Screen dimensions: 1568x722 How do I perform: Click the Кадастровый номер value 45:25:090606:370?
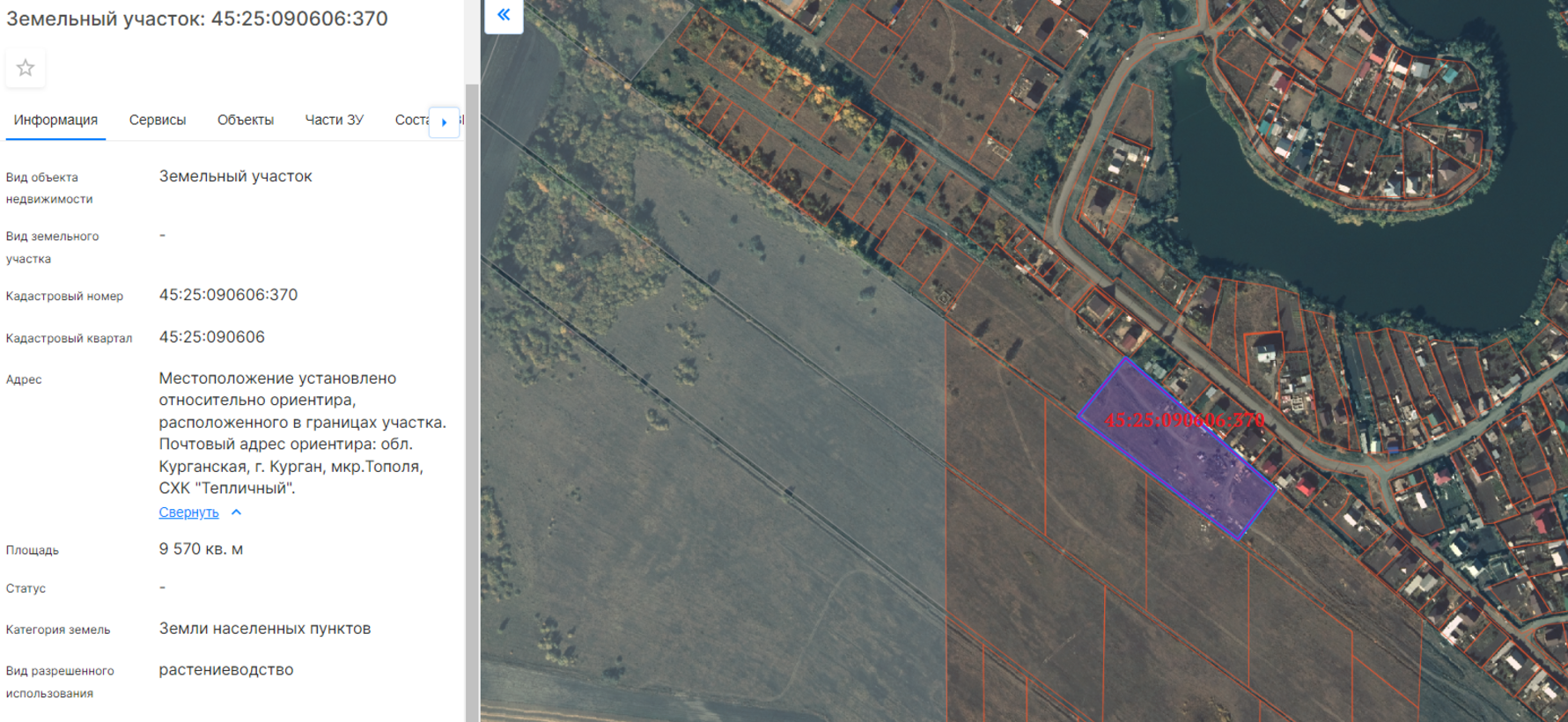[x=228, y=295]
